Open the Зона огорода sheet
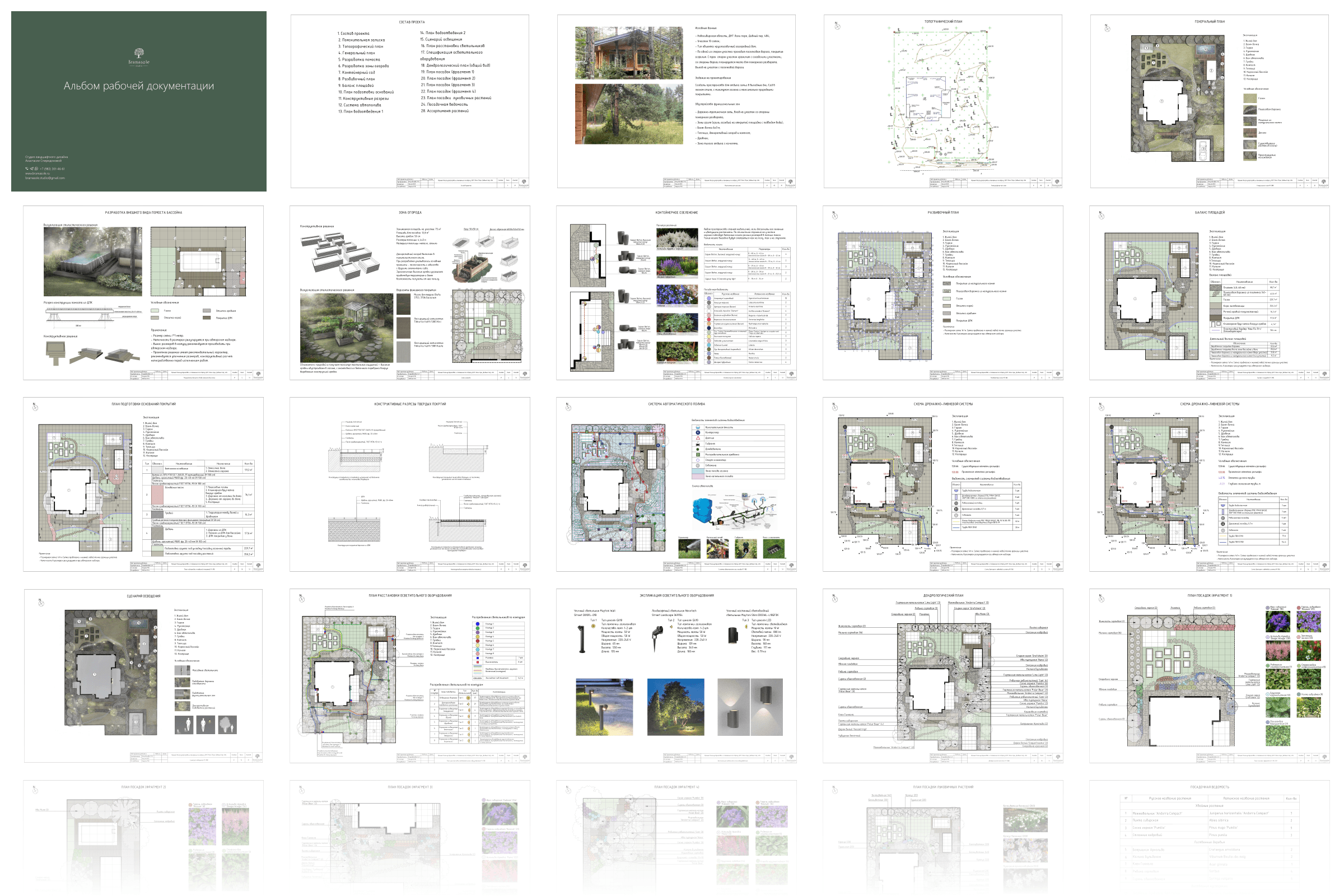The width and height of the screenshot is (1344, 896). point(409,292)
